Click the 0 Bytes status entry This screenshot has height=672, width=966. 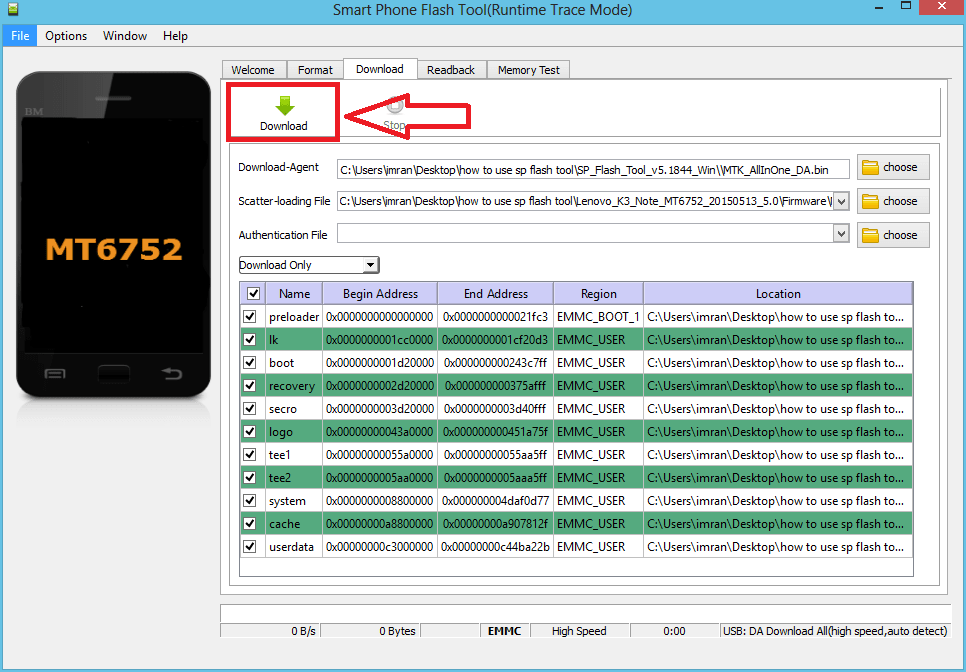[x=370, y=631]
